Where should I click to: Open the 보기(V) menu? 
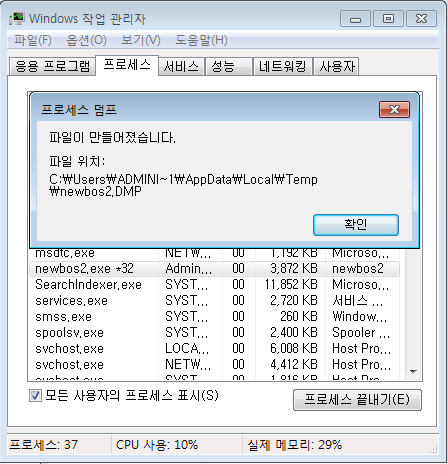click(x=141, y=40)
